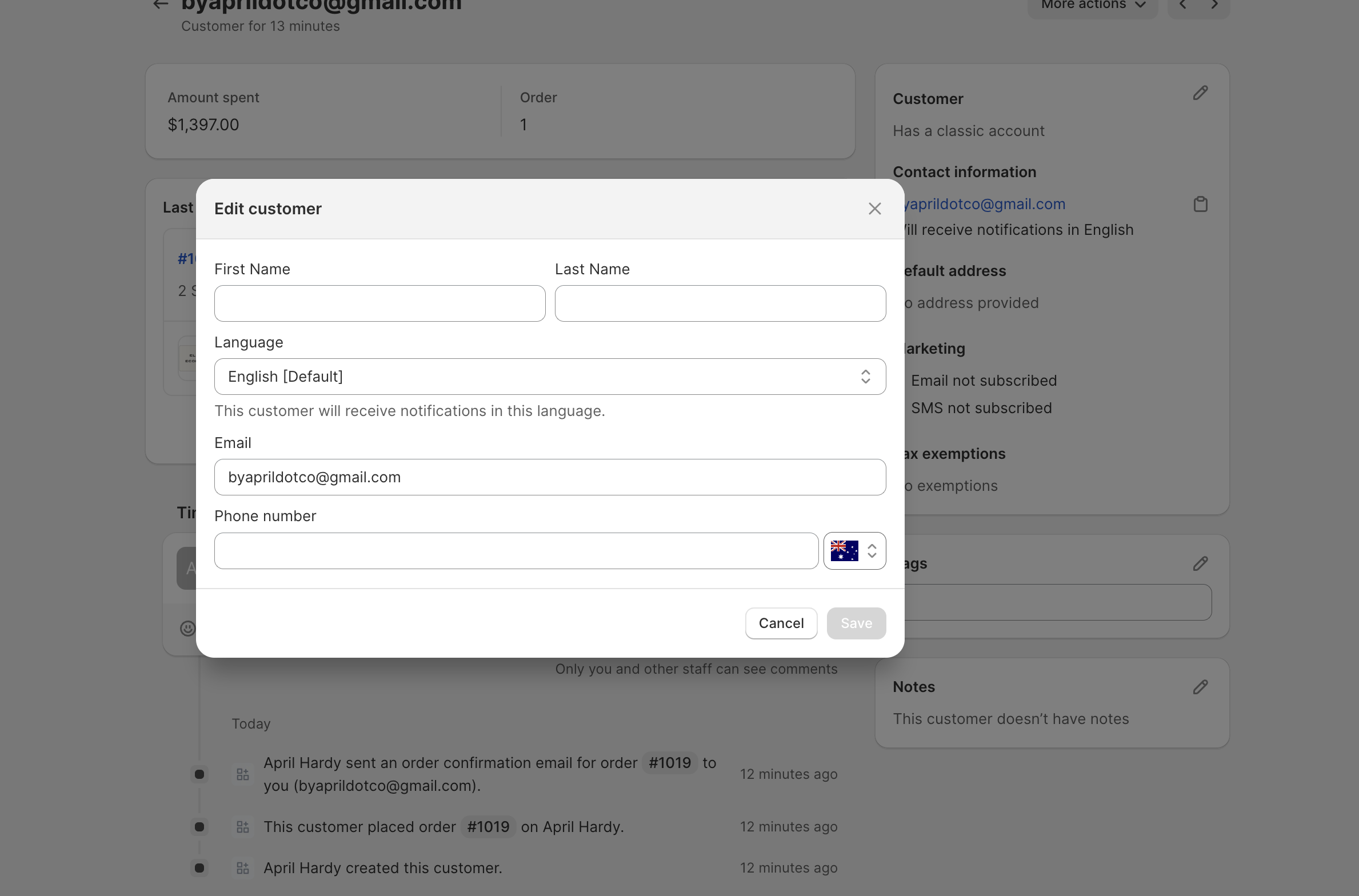This screenshot has height=896, width=1359.
Task: Open the More actions dropdown
Action: point(1092,5)
